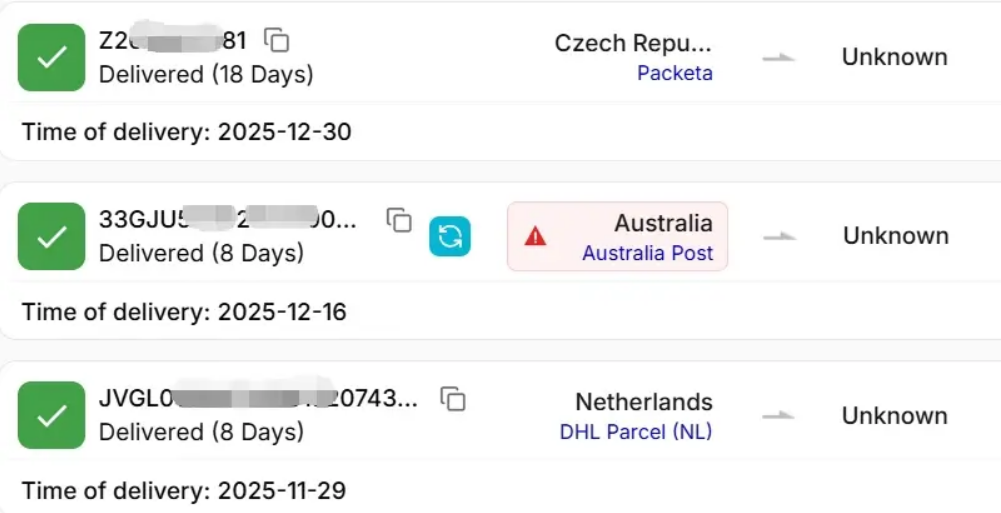The image size is (1001, 513).
Task: Select the highlighted Australia carrier box
Action: point(617,236)
